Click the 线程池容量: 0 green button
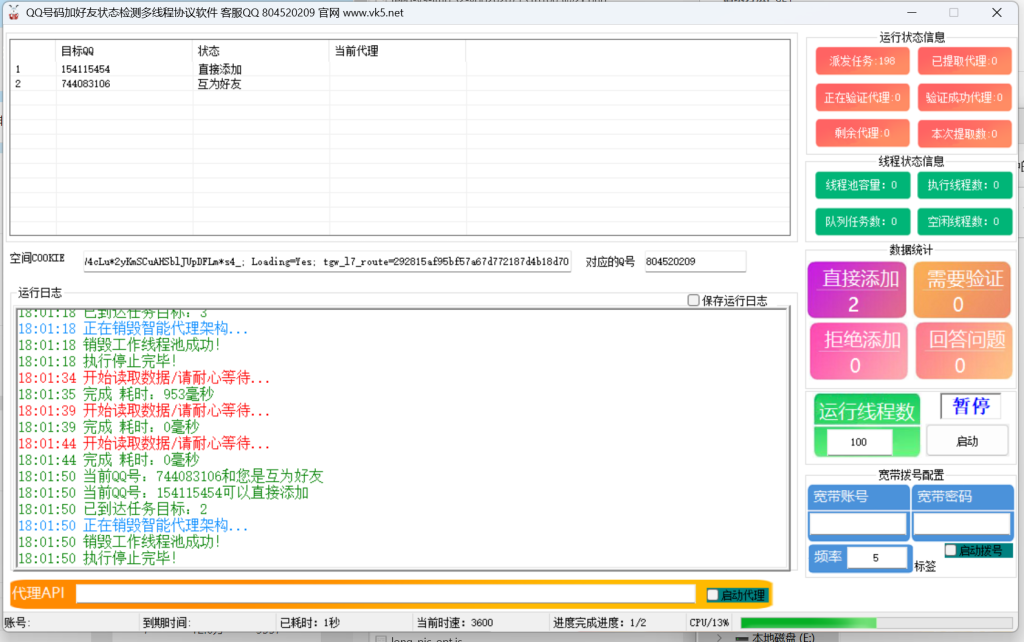The width and height of the screenshot is (1024, 642). pos(861,185)
